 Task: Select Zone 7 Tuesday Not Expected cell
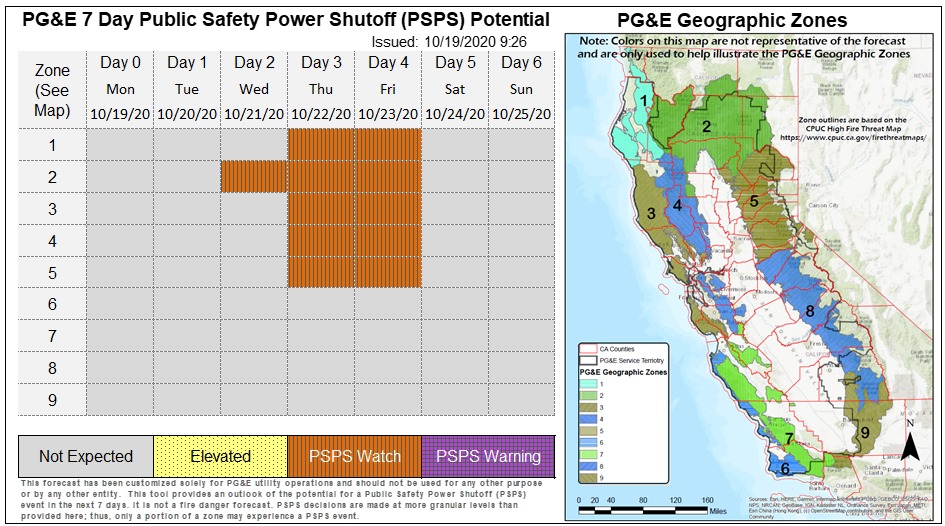click(x=187, y=336)
